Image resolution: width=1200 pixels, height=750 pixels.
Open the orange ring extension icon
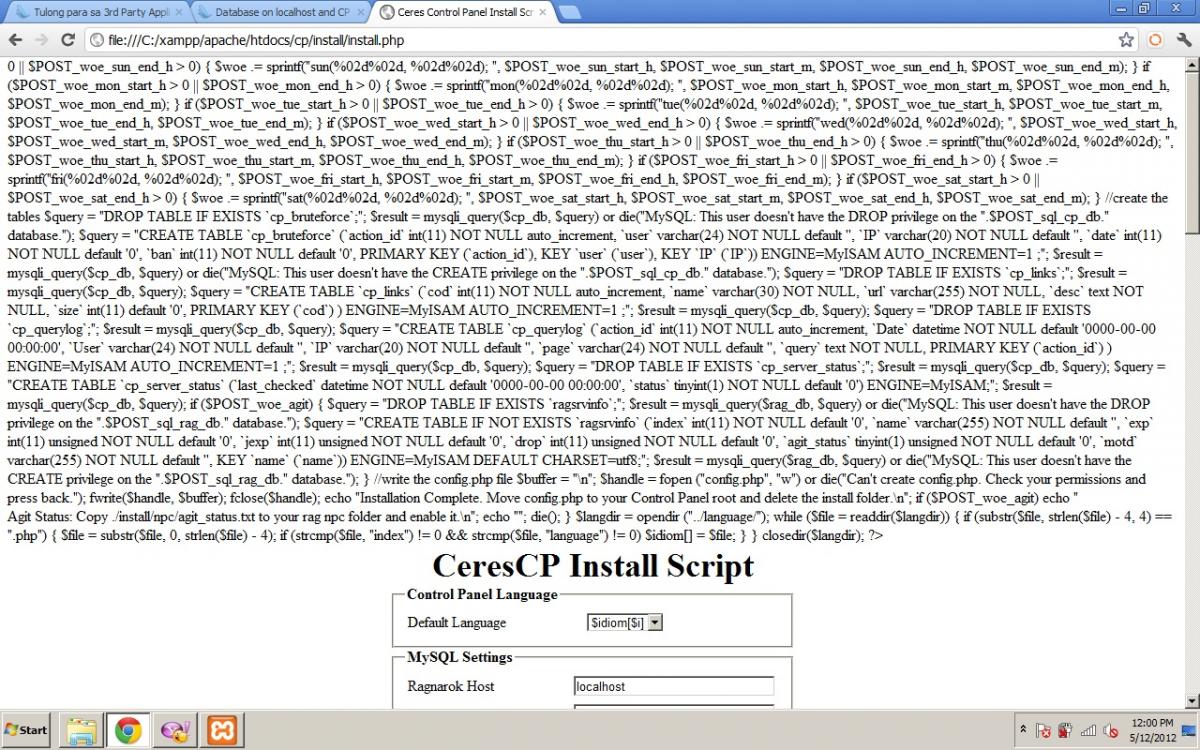[1155, 40]
